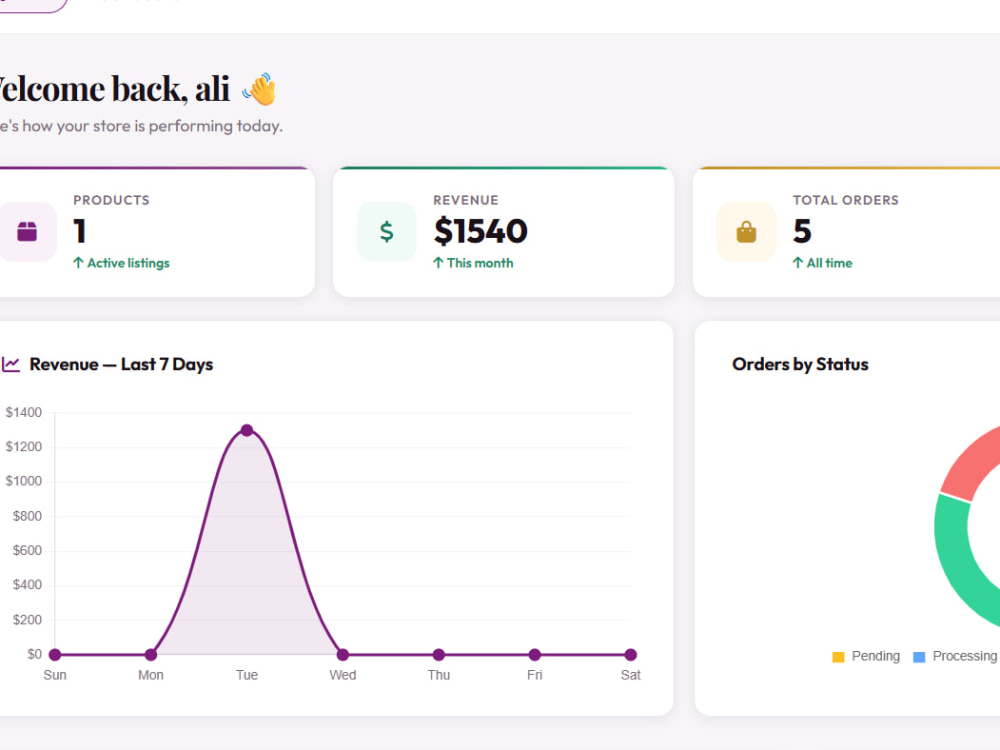The height and width of the screenshot is (750, 1000).
Task: Click the All time label
Action: 829,263
